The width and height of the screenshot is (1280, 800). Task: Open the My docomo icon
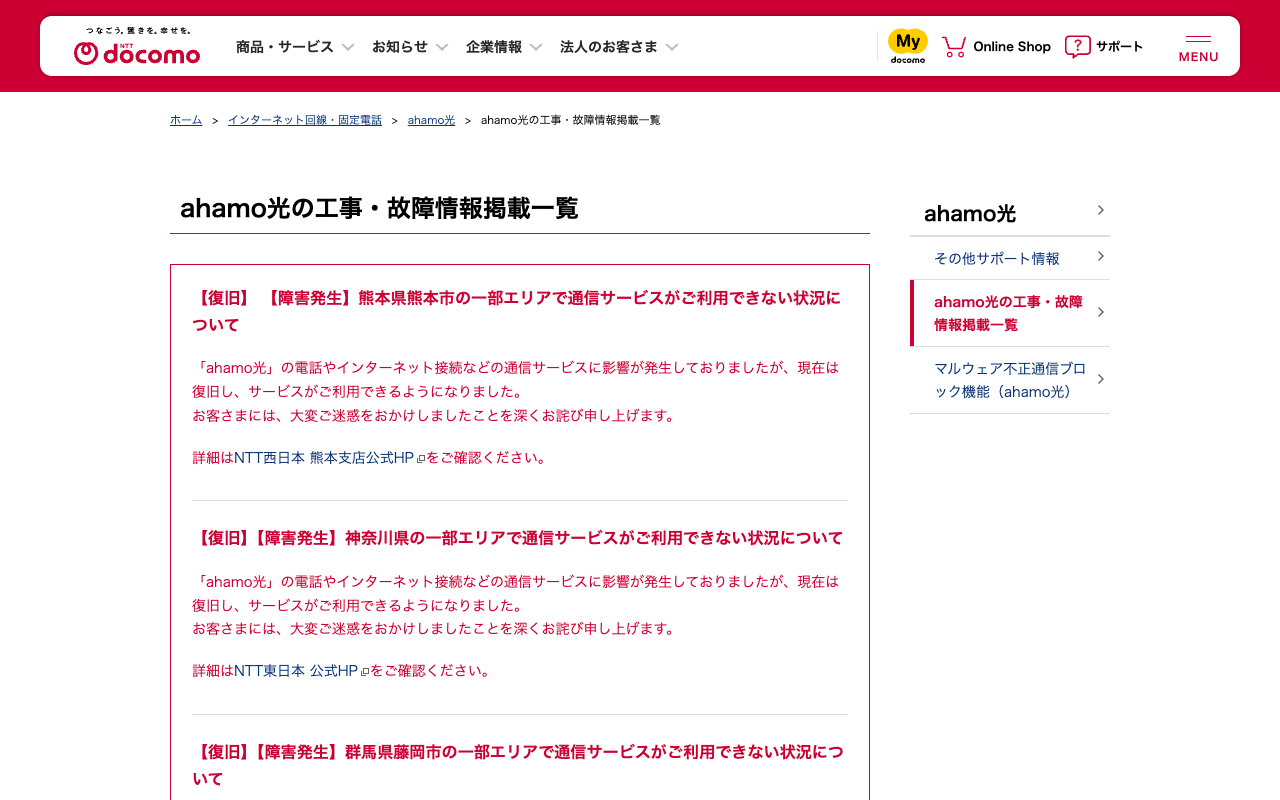(x=908, y=46)
